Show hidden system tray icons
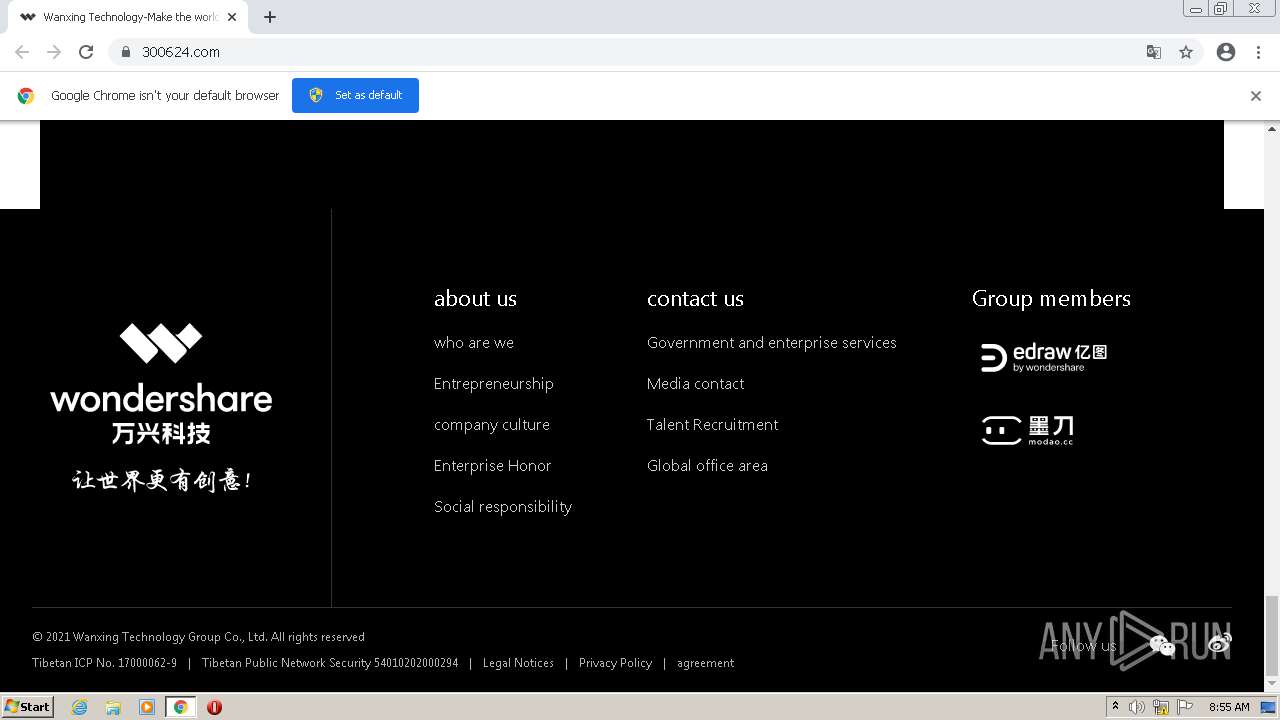This screenshot has height=720, width=1280. [1116, 707]
